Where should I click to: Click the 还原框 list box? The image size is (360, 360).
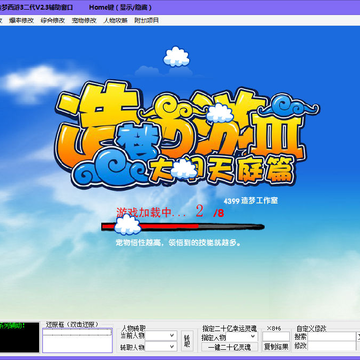[x=77, y=340]
